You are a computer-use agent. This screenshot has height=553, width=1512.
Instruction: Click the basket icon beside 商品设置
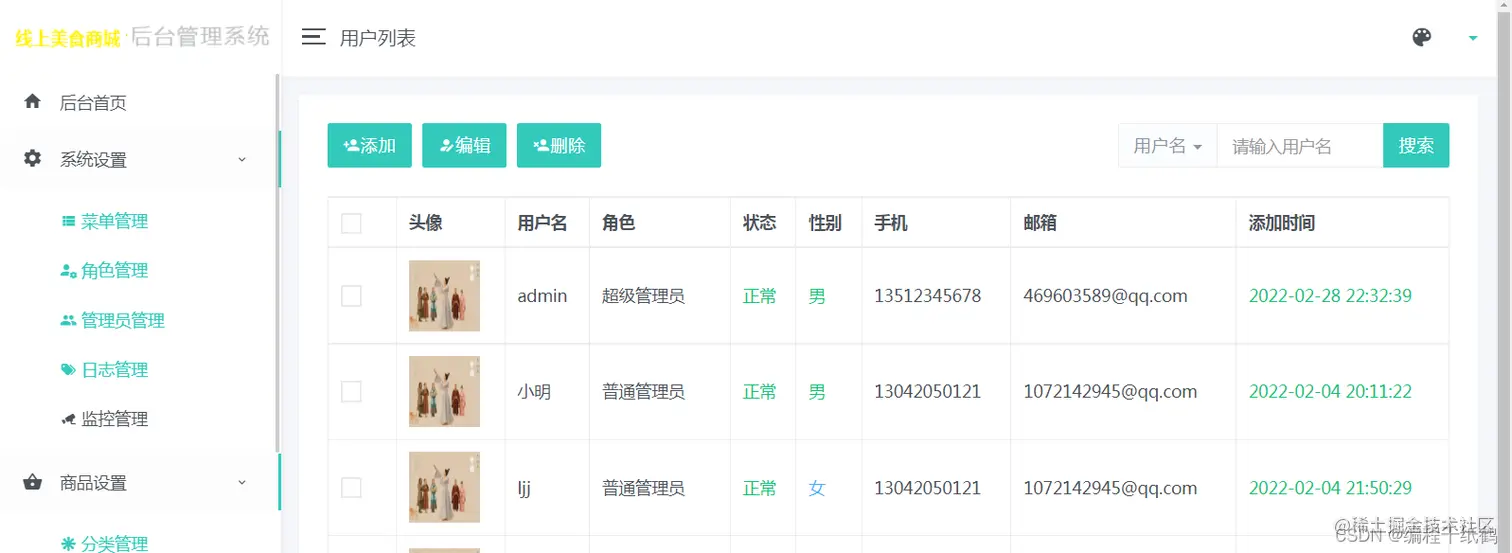[x=33, y=482]
